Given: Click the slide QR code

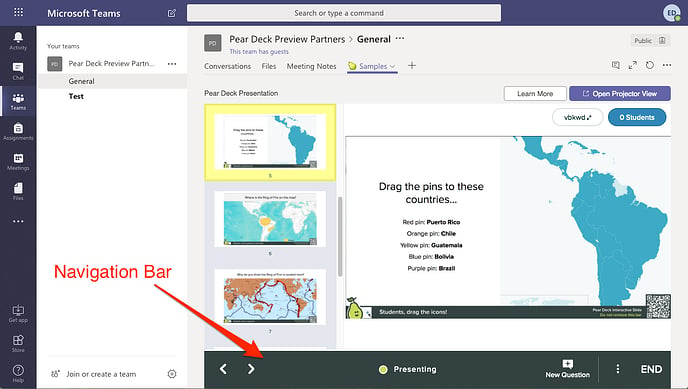Looking at the screenshot, I should click(x=658, y=306).
